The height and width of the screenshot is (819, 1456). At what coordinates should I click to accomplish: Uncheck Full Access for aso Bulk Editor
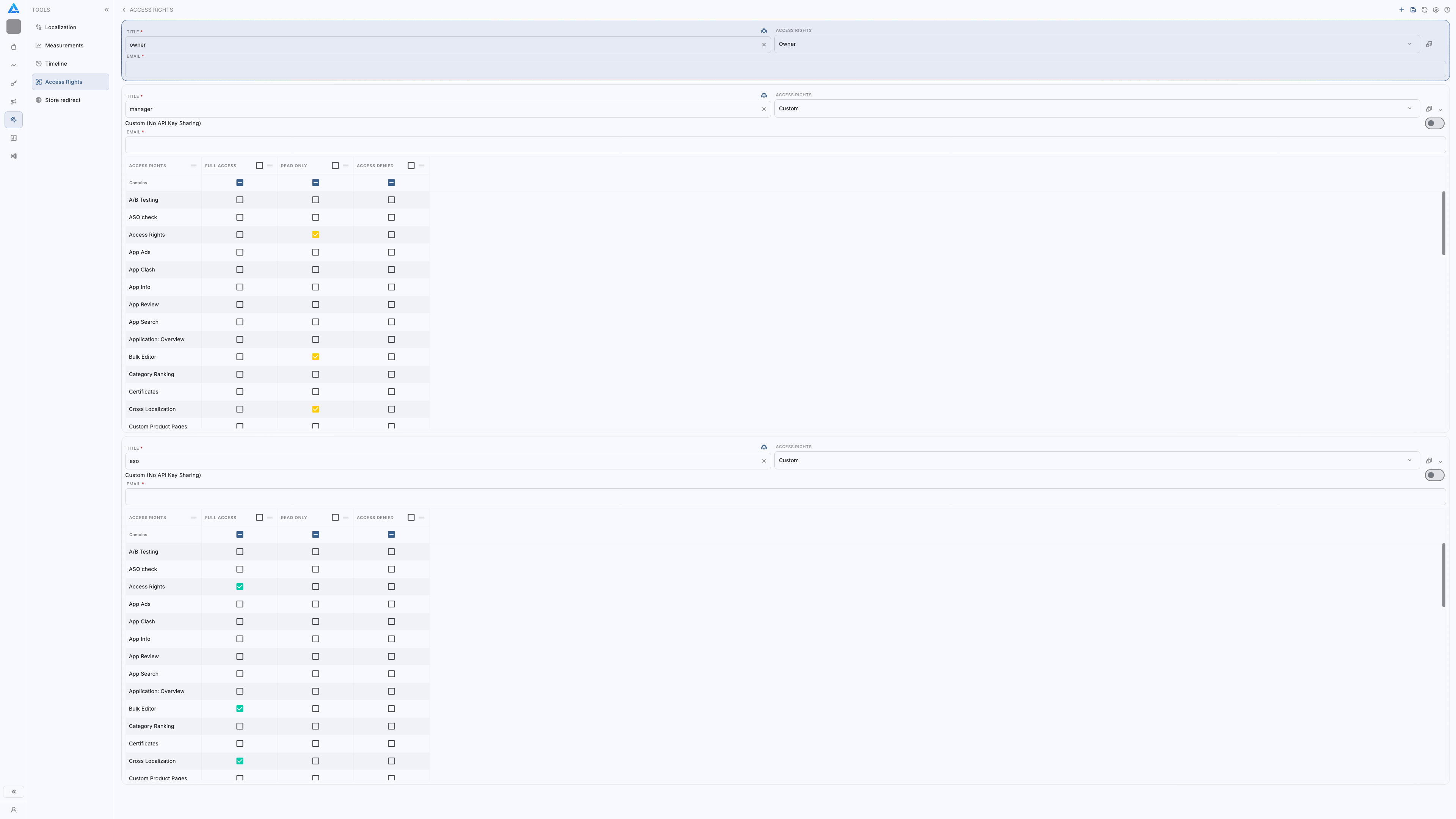click(240, 708)
